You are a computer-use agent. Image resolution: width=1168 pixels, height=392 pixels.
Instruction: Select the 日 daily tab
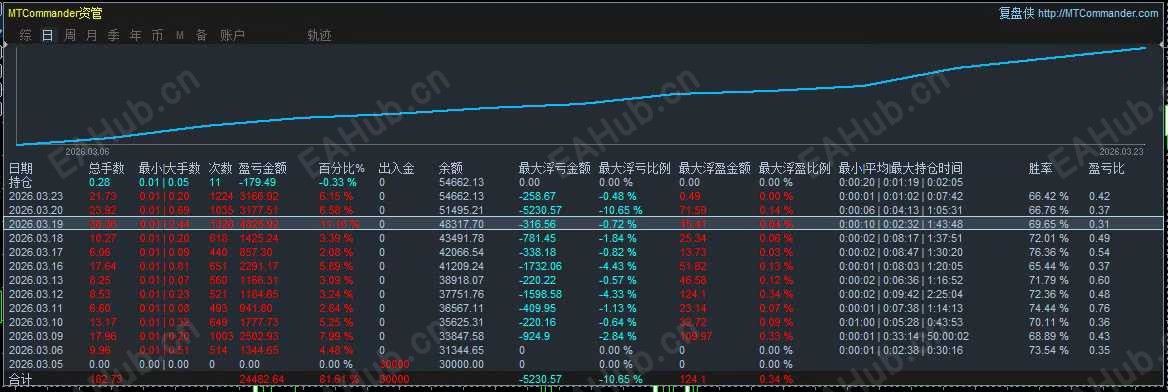coord(48,35)
